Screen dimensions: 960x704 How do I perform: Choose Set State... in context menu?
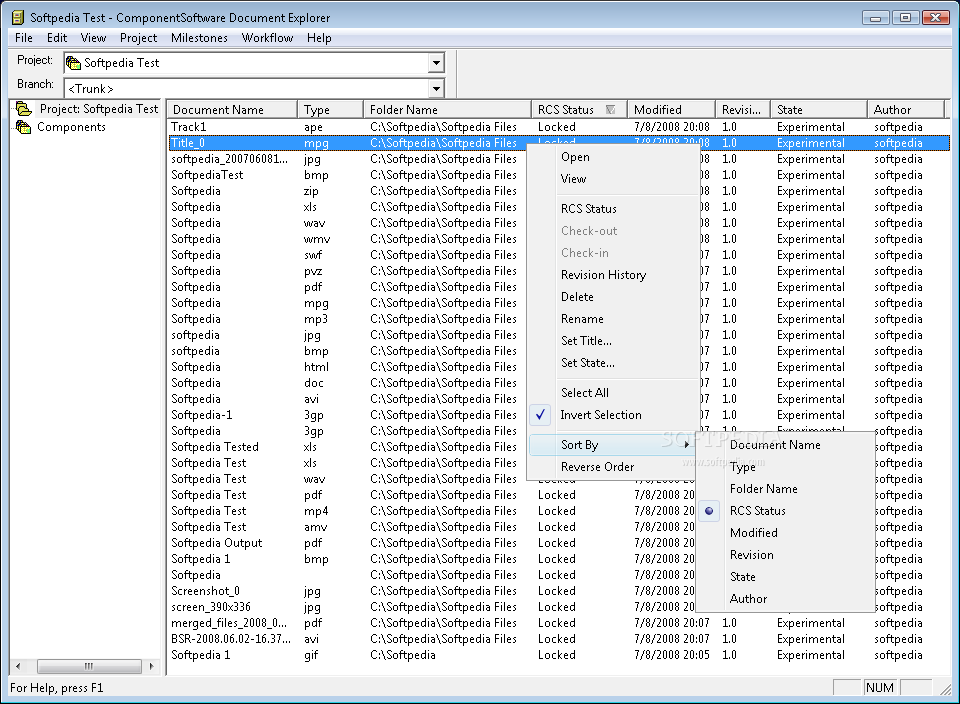(x=612, y=363)
